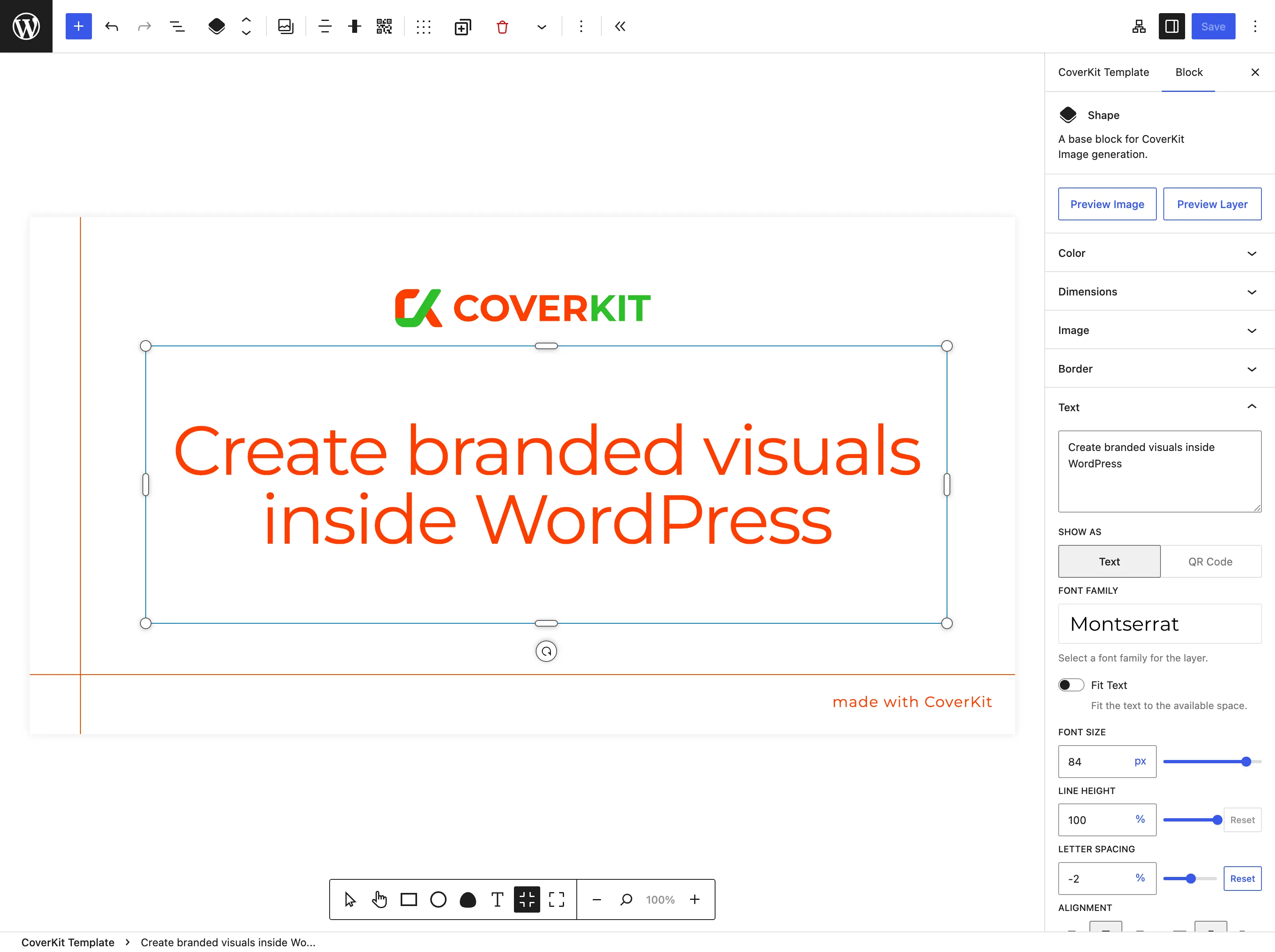This screenshot has width=1275, height=952.
Task: Click the dotted grid toolbar icon
Action: pos(424,27)
